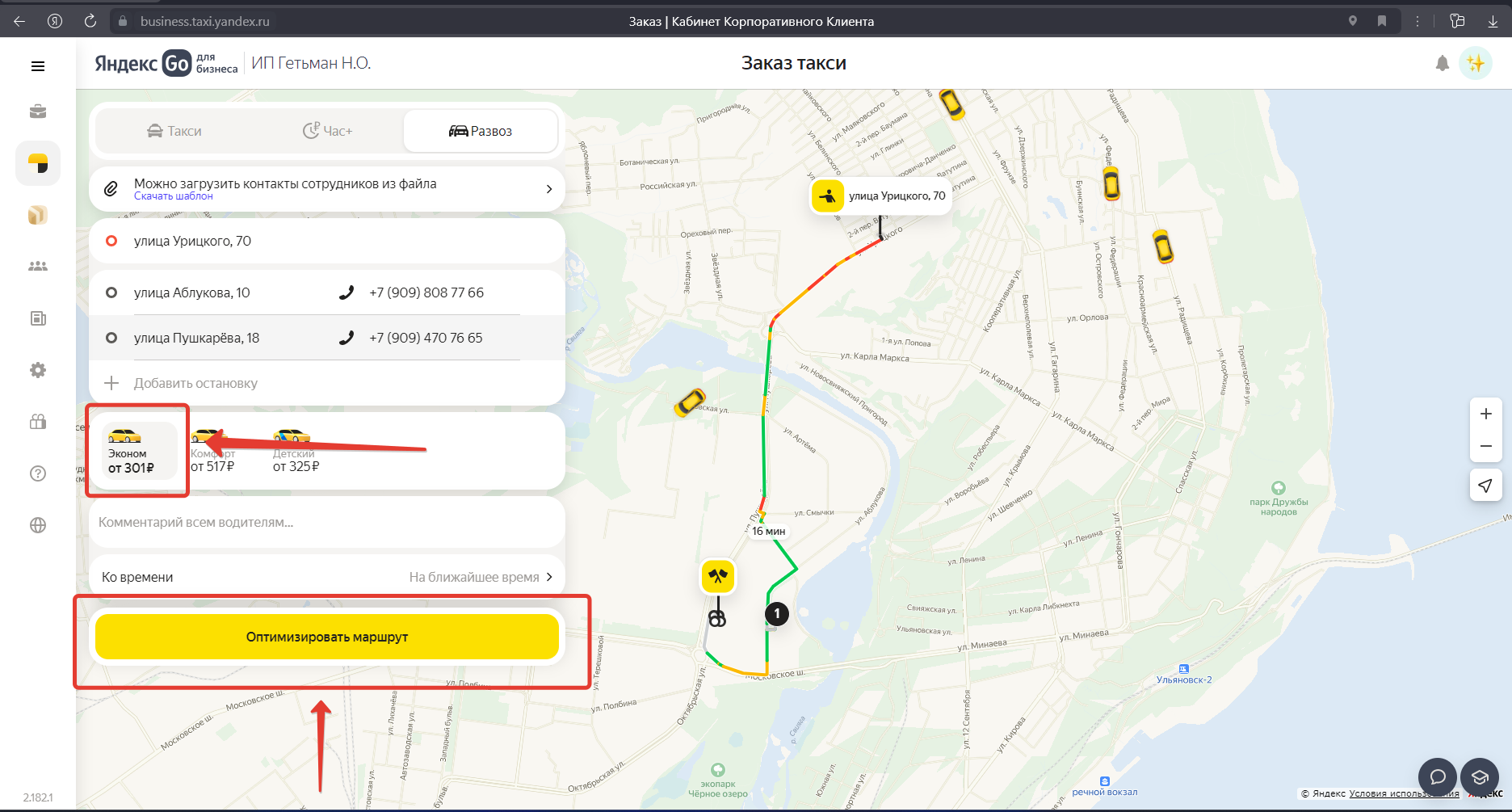The height and width of the screenshot is (812, 1512).
Task: Click the locate-me arrow on the map
Action: 1485,486
